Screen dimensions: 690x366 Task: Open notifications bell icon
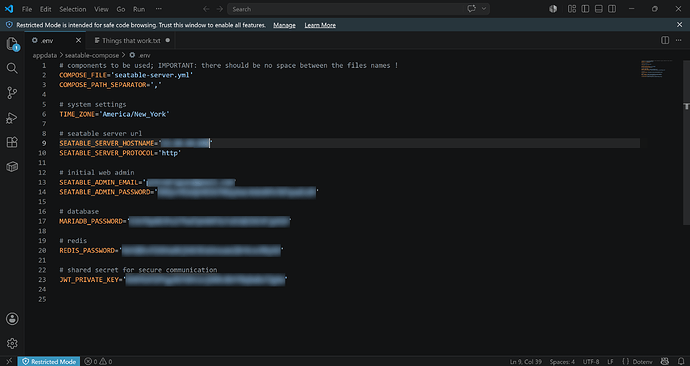681,361
